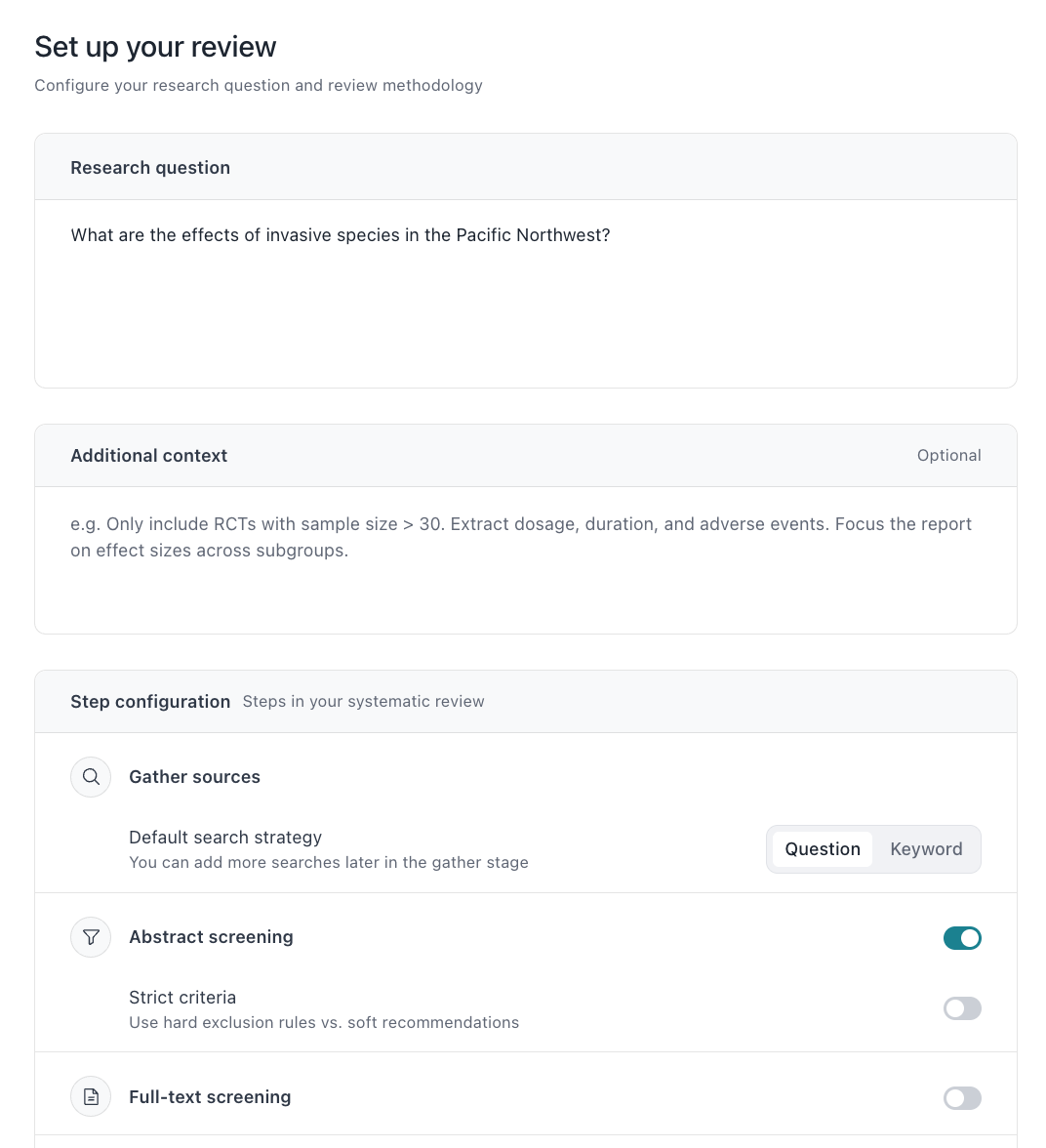Click the Step configuration heading
Viewport: 1046px width, 1148px height.
[150, 702]
